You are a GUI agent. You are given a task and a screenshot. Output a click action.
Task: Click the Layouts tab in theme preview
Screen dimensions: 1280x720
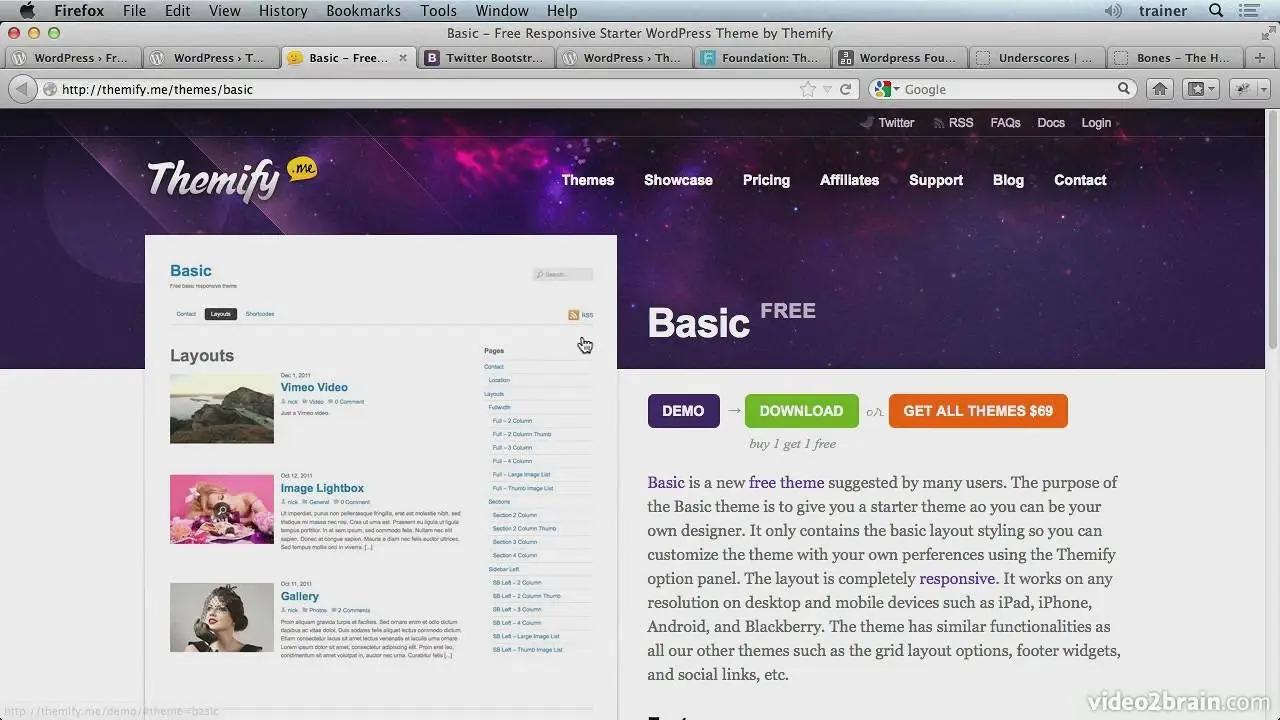[221, 314]
